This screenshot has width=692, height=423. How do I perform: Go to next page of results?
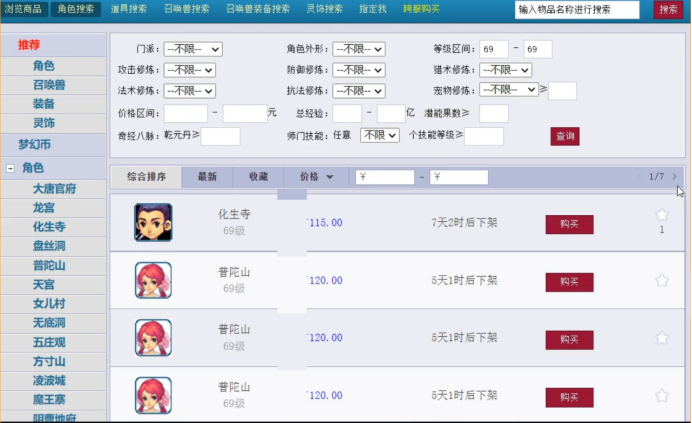coord(675,177)
